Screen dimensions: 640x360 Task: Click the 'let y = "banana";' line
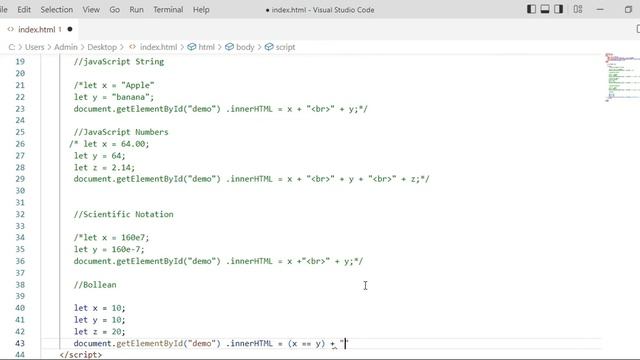coord(114,97)
